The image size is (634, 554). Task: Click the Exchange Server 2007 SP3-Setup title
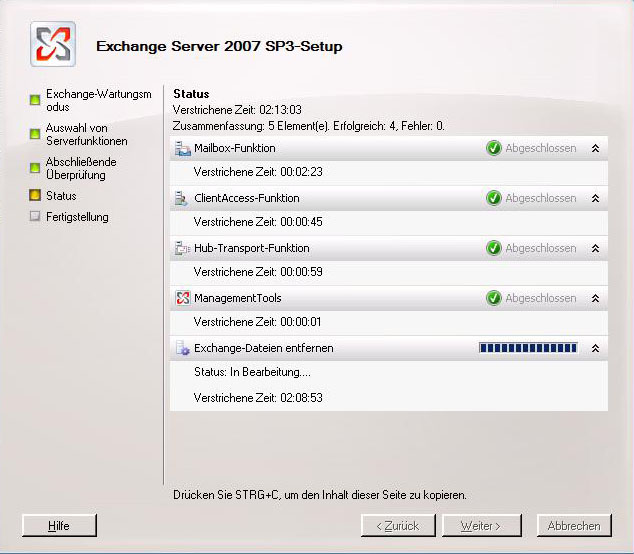coord(219,46)
